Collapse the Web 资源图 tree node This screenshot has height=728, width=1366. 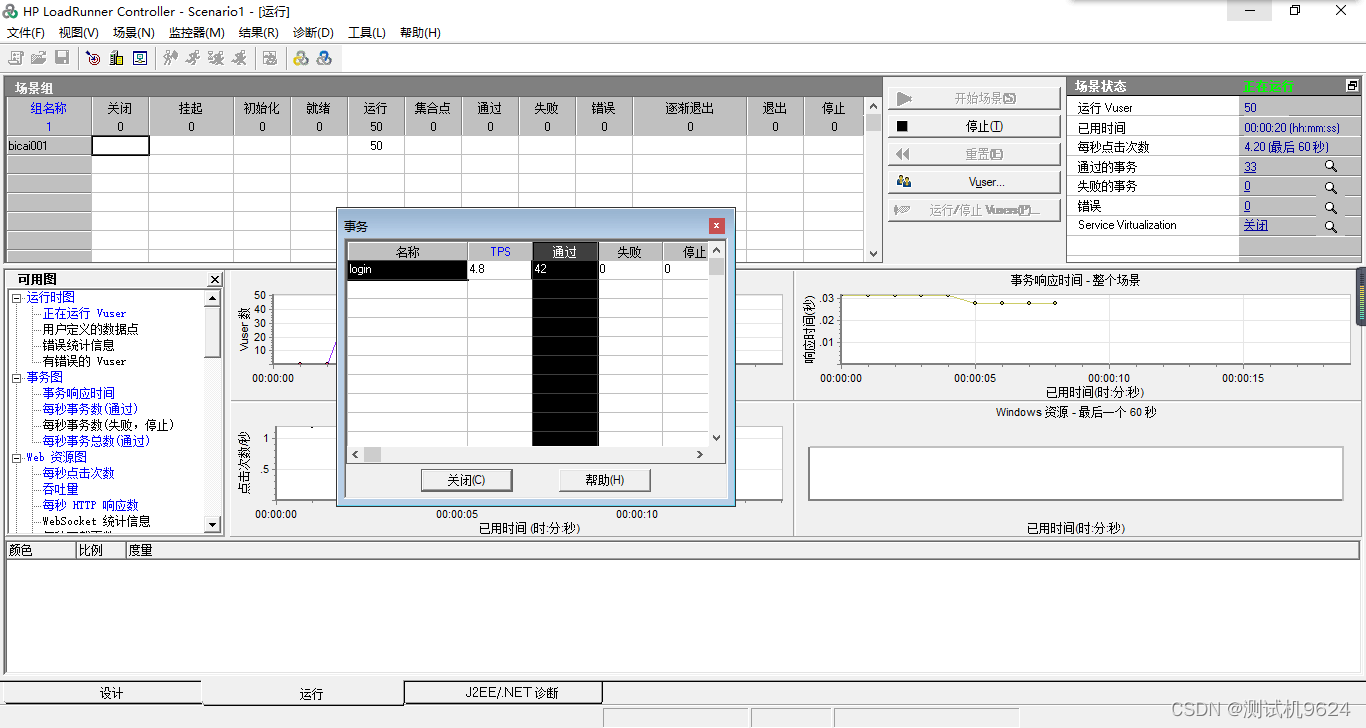17,458
